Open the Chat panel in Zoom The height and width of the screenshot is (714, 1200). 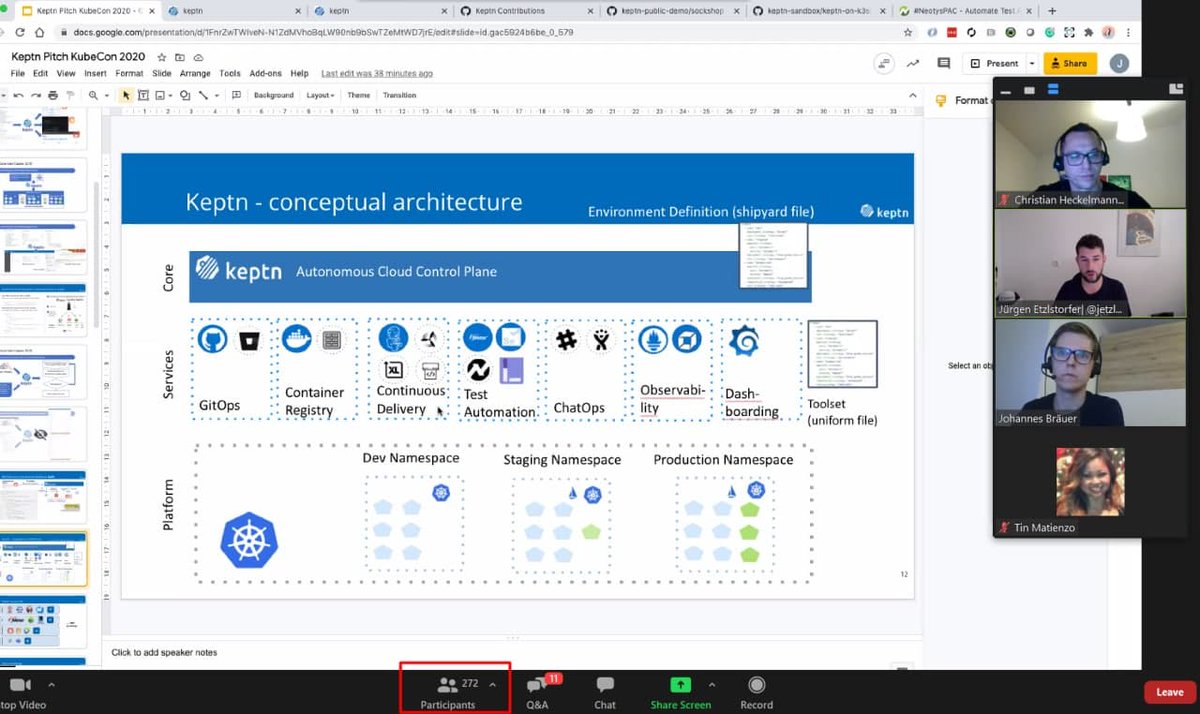click(605, 691)
